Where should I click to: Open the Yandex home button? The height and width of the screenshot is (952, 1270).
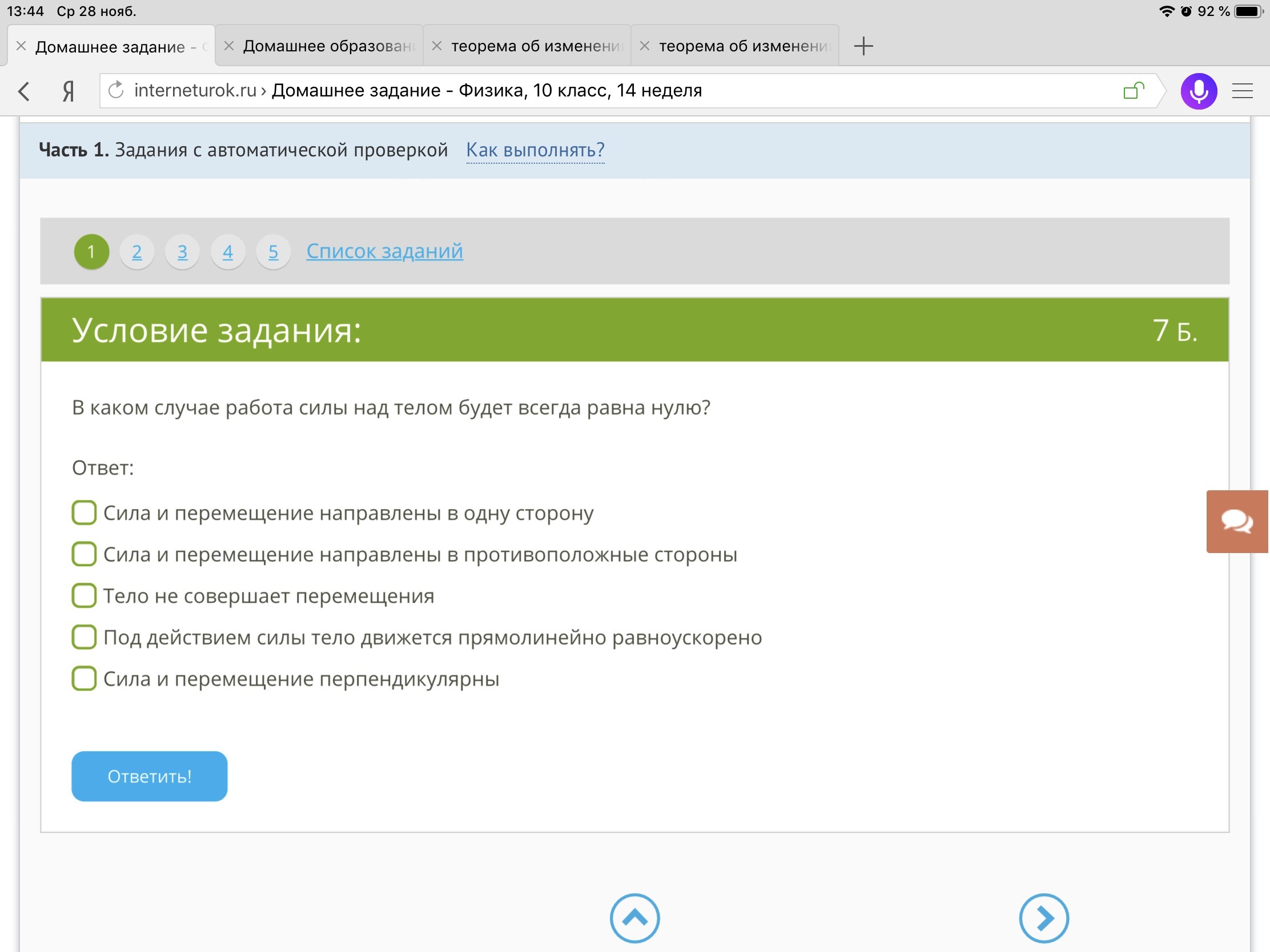pyautogui.click(x=69, y=91)
